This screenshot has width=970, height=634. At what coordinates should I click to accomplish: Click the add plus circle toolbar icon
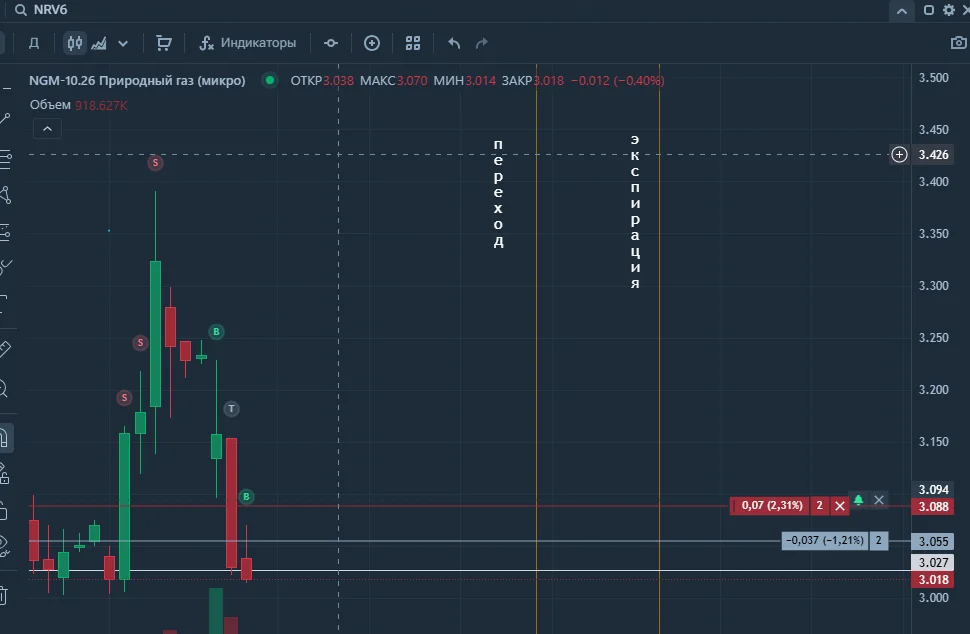(372, 43)
